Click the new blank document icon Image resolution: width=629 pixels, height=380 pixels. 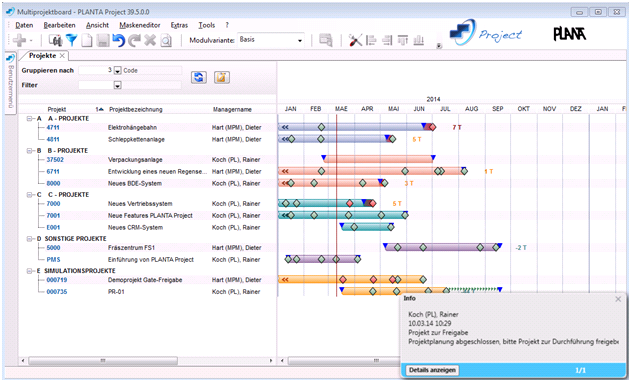(x=87, y=40)
